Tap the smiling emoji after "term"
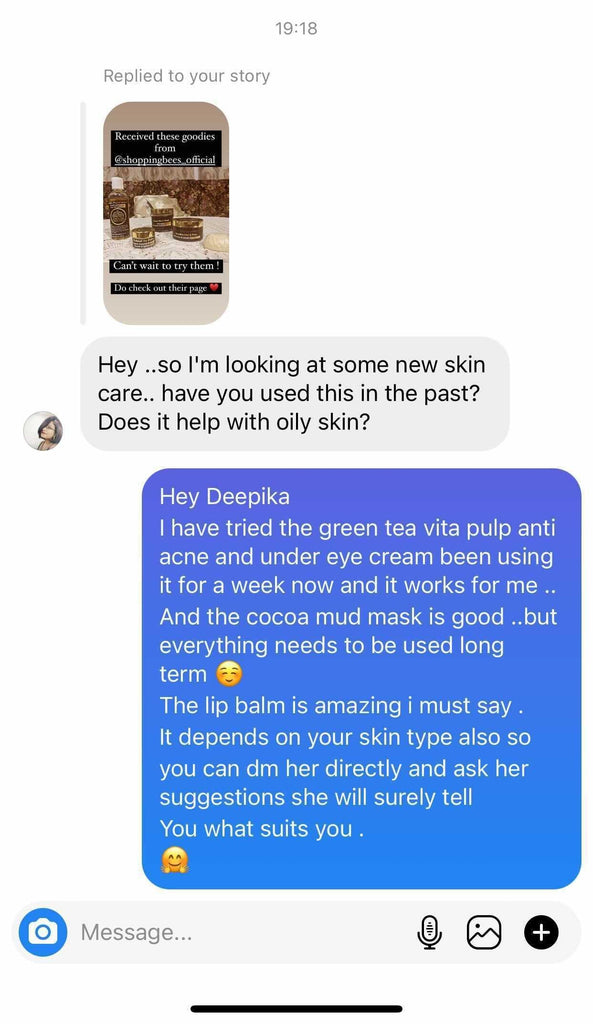 (229, 674)
